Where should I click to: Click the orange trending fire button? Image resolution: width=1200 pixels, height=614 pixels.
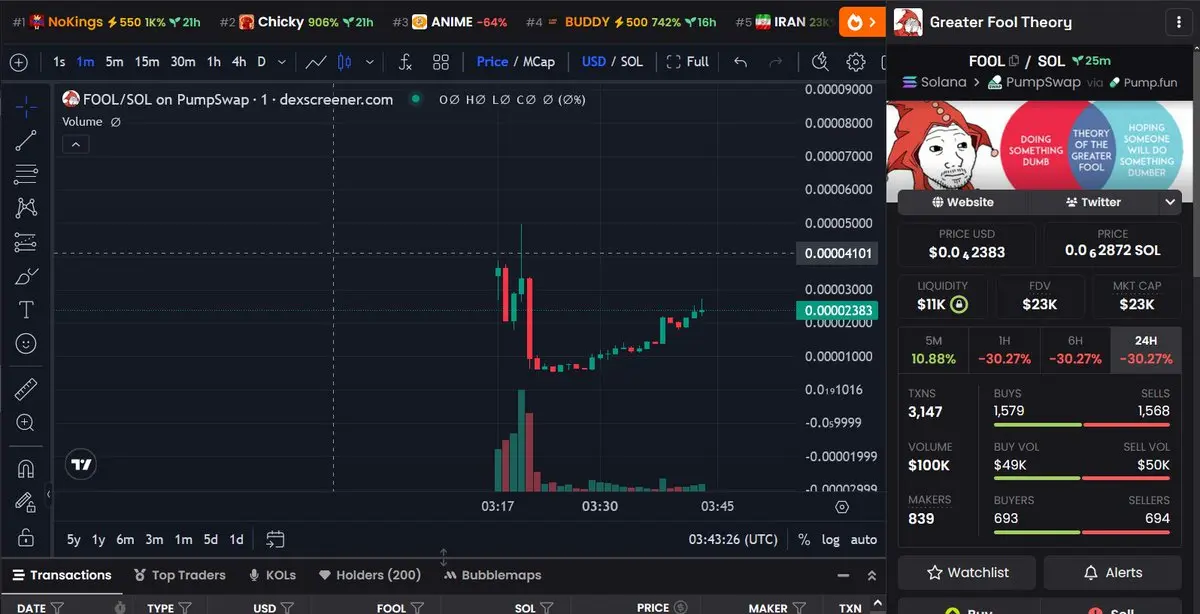861,21
